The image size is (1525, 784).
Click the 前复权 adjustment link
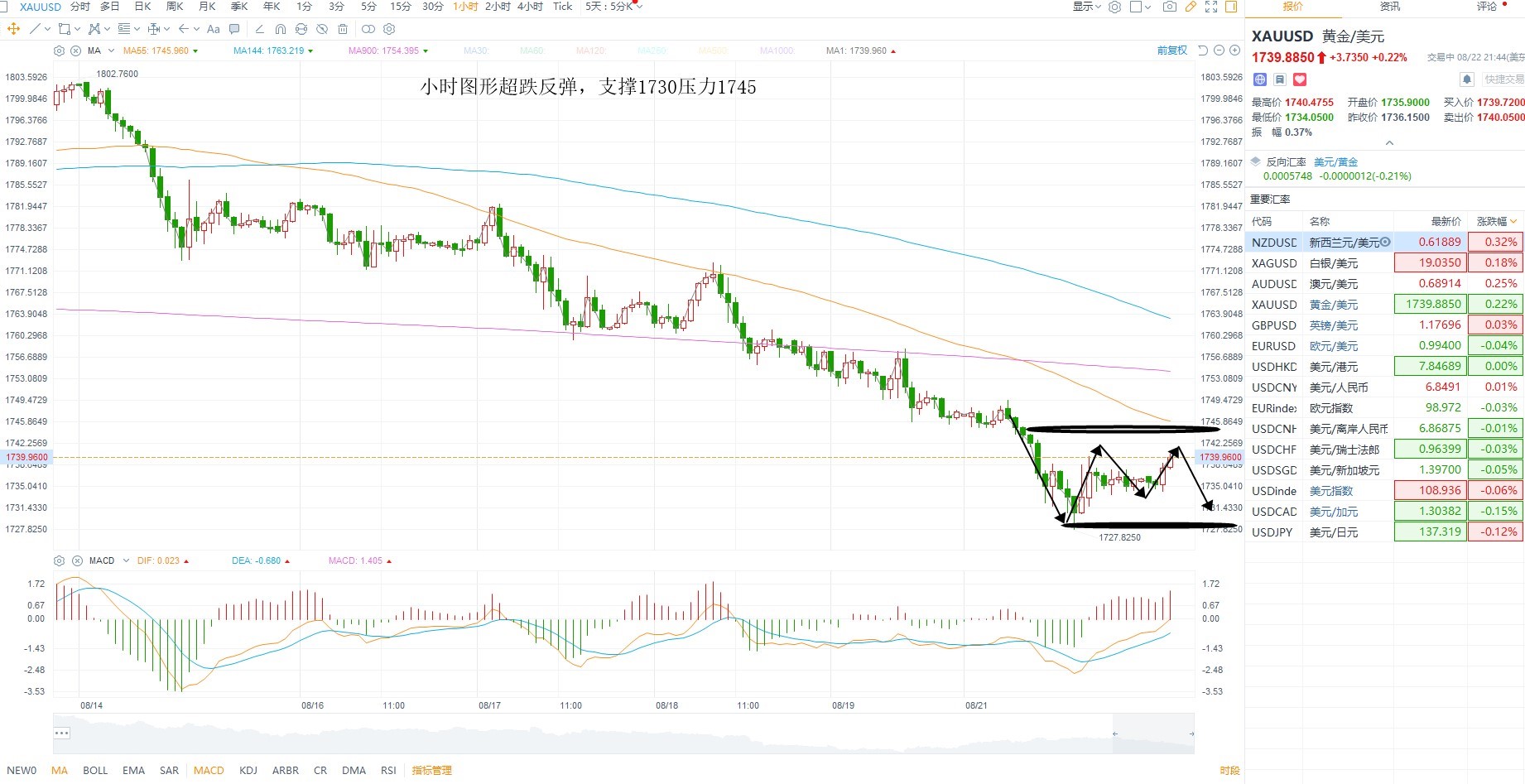point(1171,51)
